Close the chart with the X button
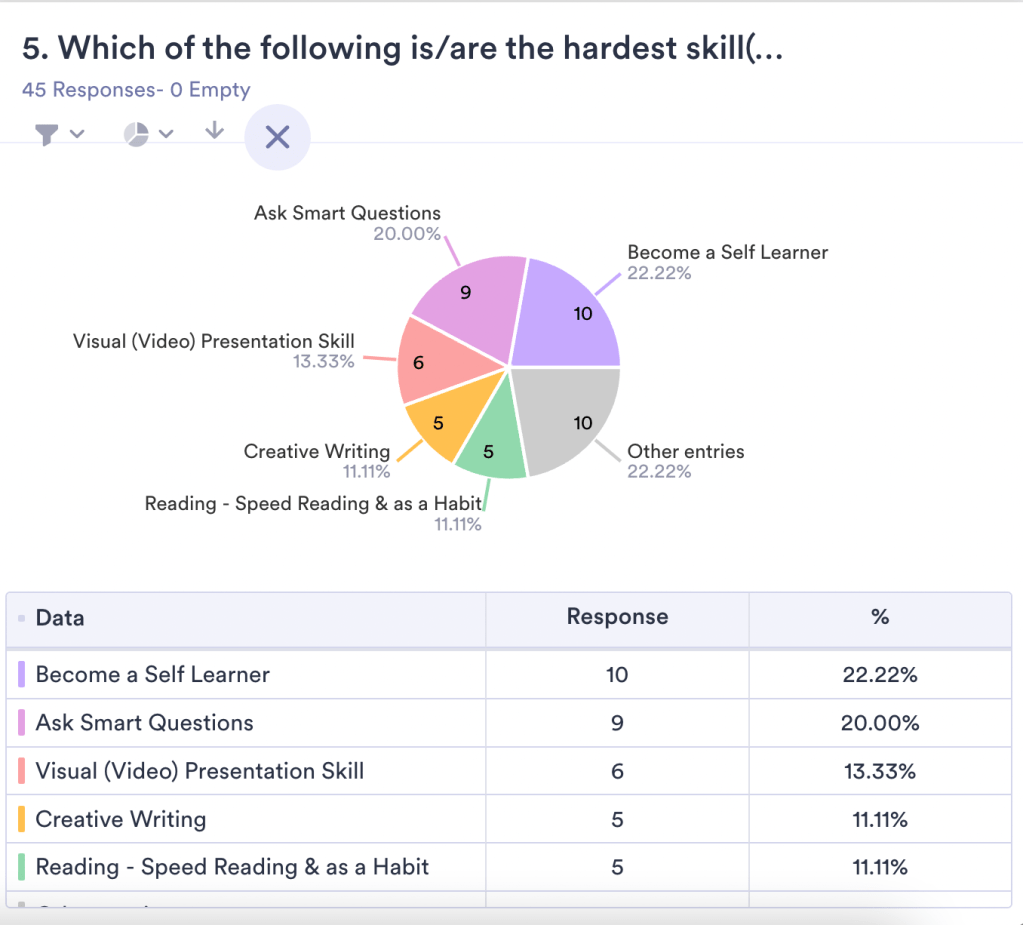1023x925 pixels. point(277,137)
